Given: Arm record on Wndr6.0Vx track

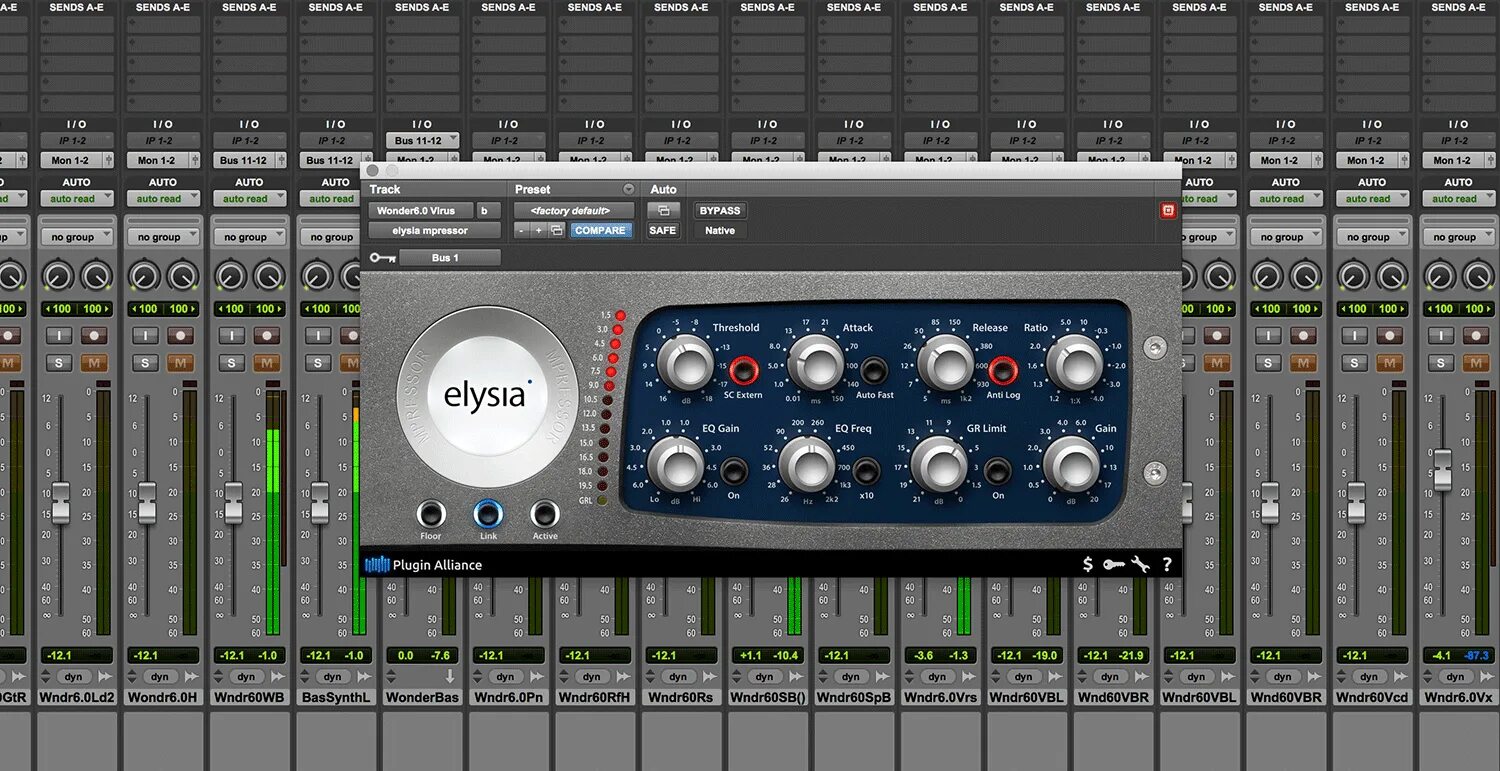Looking at the screenshot, I should coord(1476,336).
